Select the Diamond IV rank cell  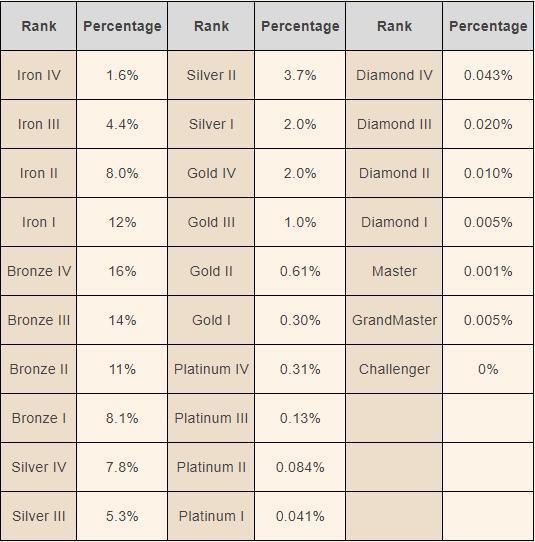click(394, 75)
